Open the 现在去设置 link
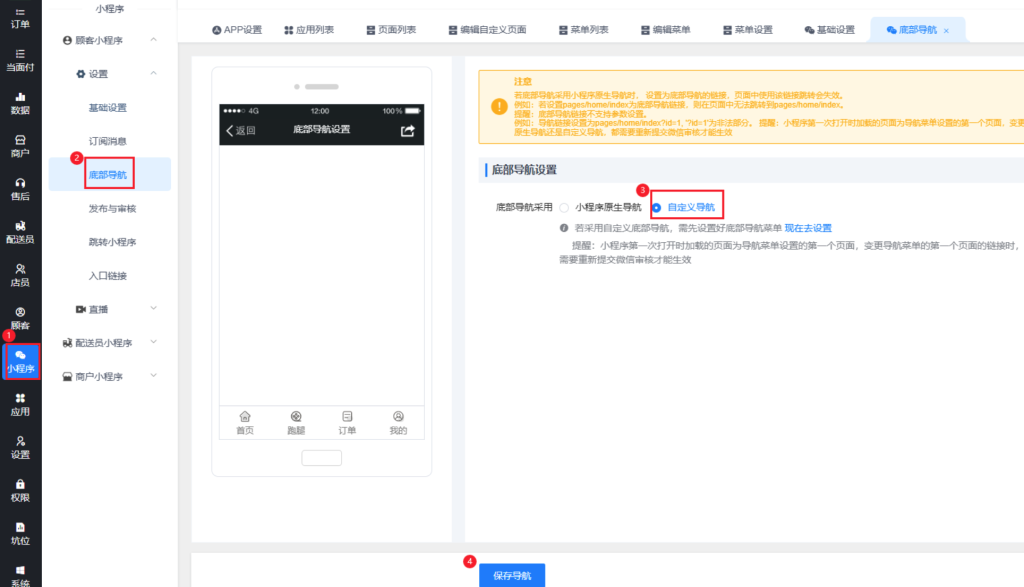Image resolution: width=1024 pixels, height=587 pixels. (808, 228)
